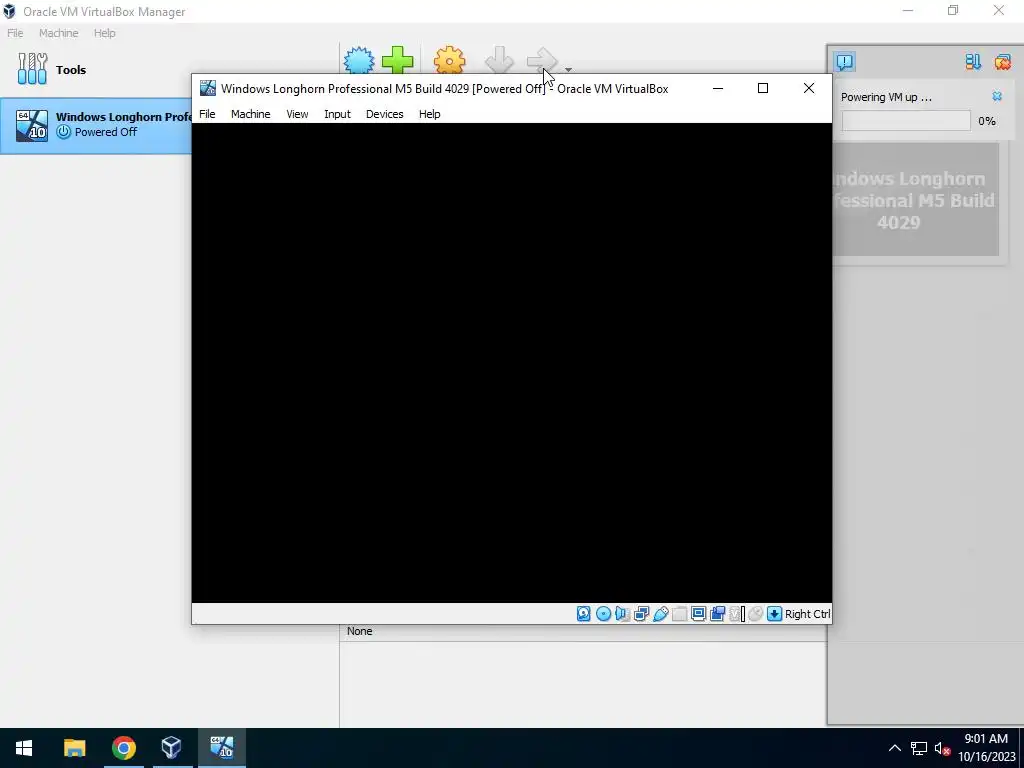Open the Devices menu in the VM window

(x=384, y=114)
